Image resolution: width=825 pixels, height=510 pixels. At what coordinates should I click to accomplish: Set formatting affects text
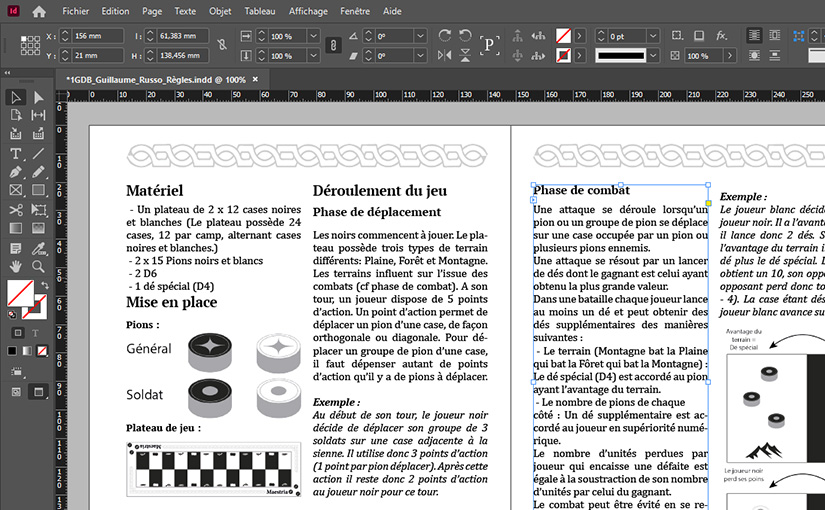tap(35, 333)
